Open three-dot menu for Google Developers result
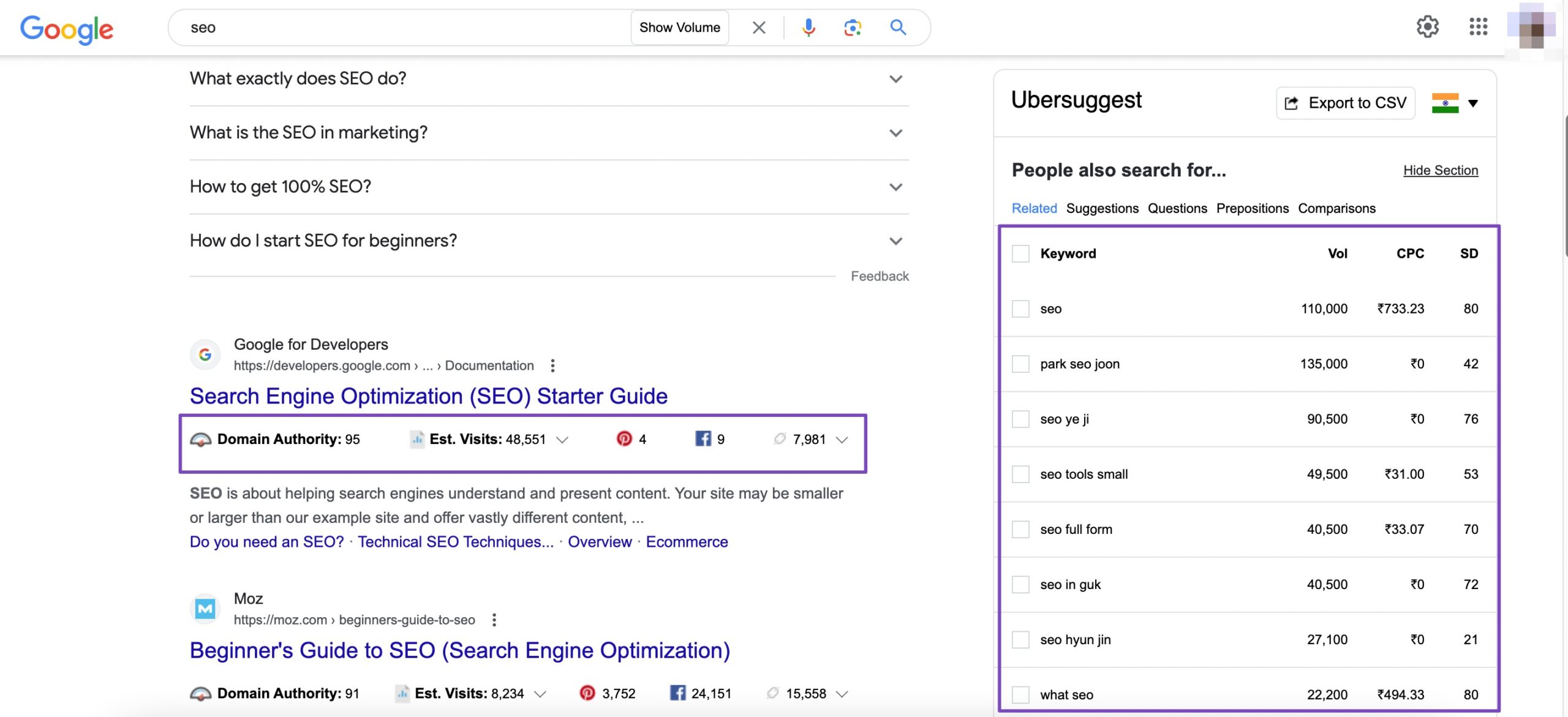The width and height of the screenshot is (1568, 717). pos(552,366)
